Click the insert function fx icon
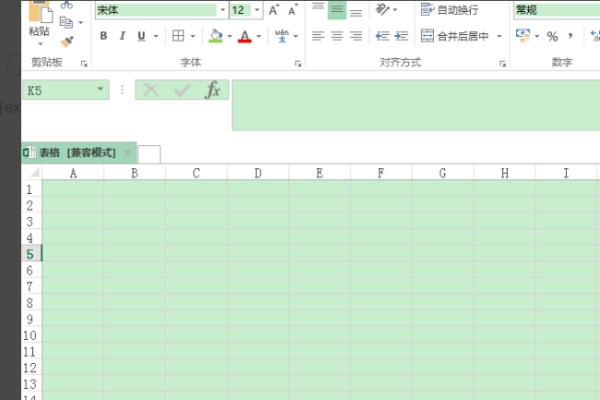Screen dimensions: 600x400 coord(212,90)
